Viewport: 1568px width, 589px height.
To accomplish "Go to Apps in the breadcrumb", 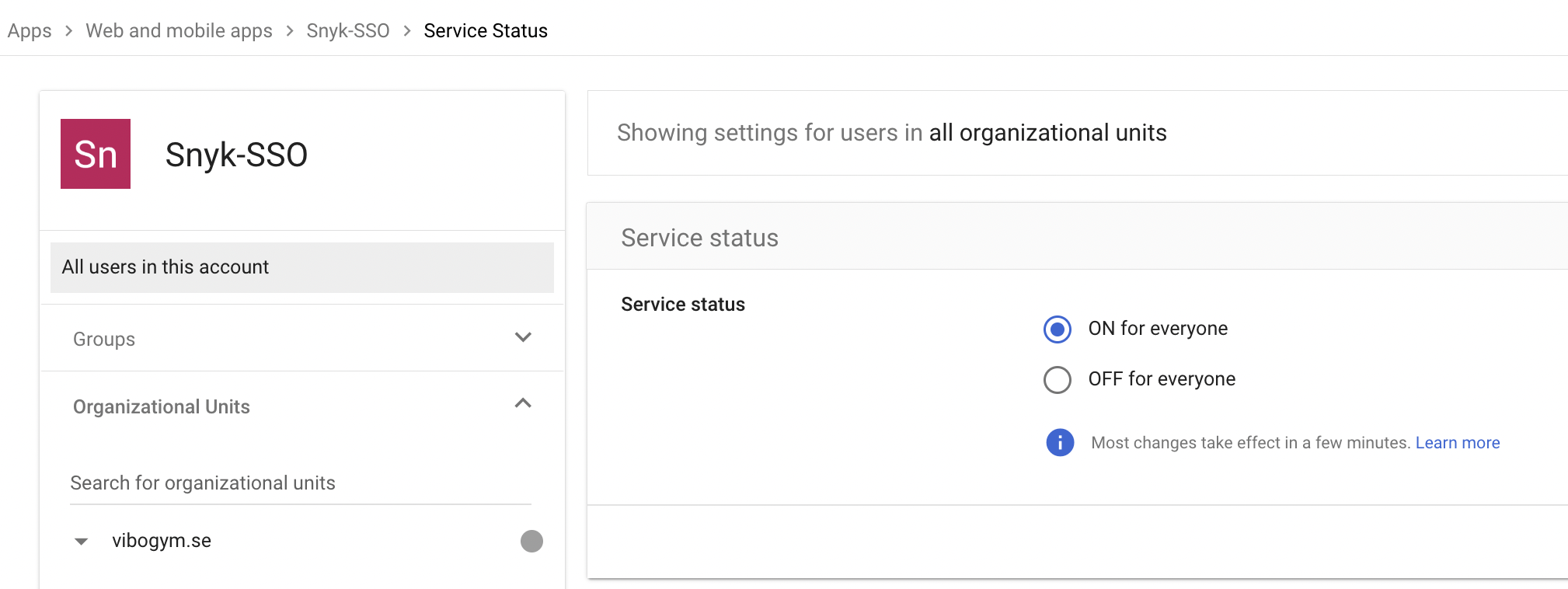I will click(30, 31).
